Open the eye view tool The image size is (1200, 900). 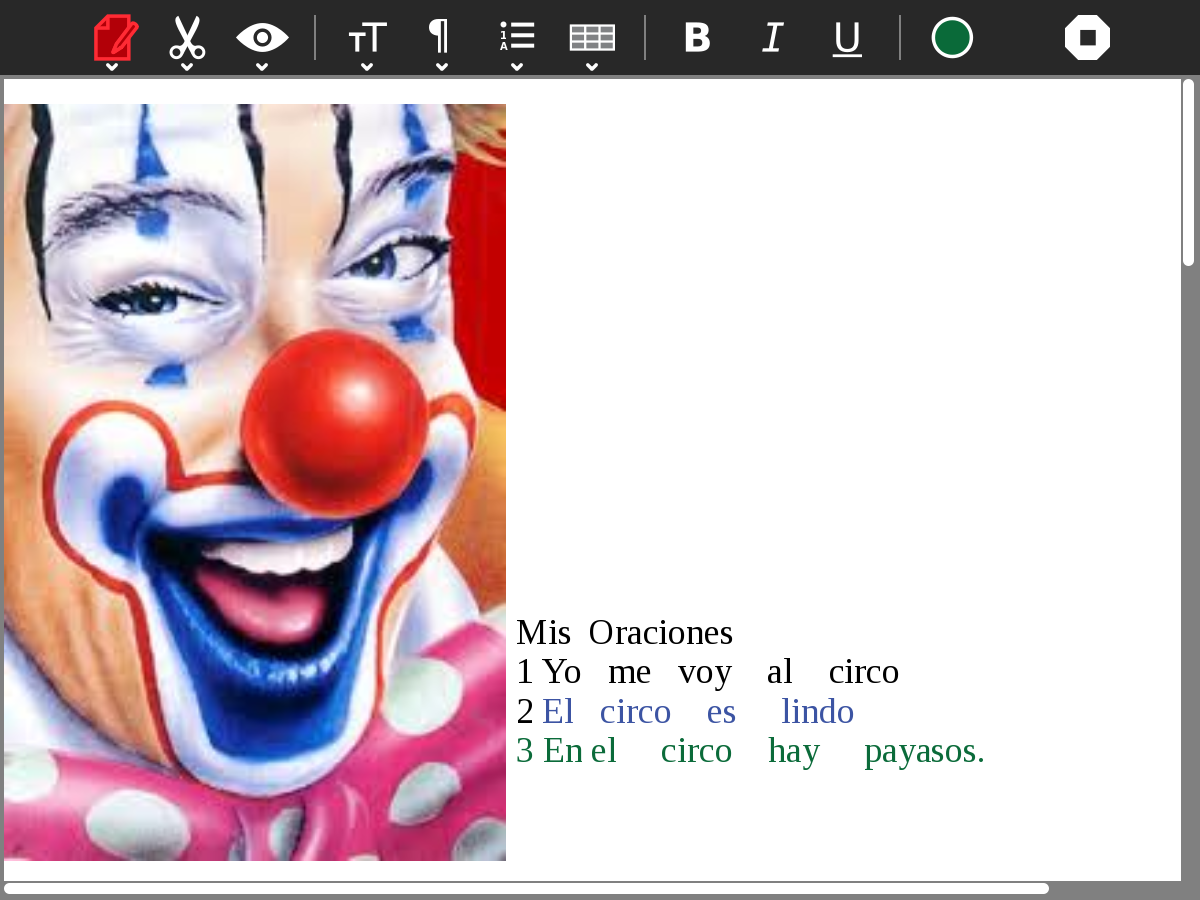262,37
